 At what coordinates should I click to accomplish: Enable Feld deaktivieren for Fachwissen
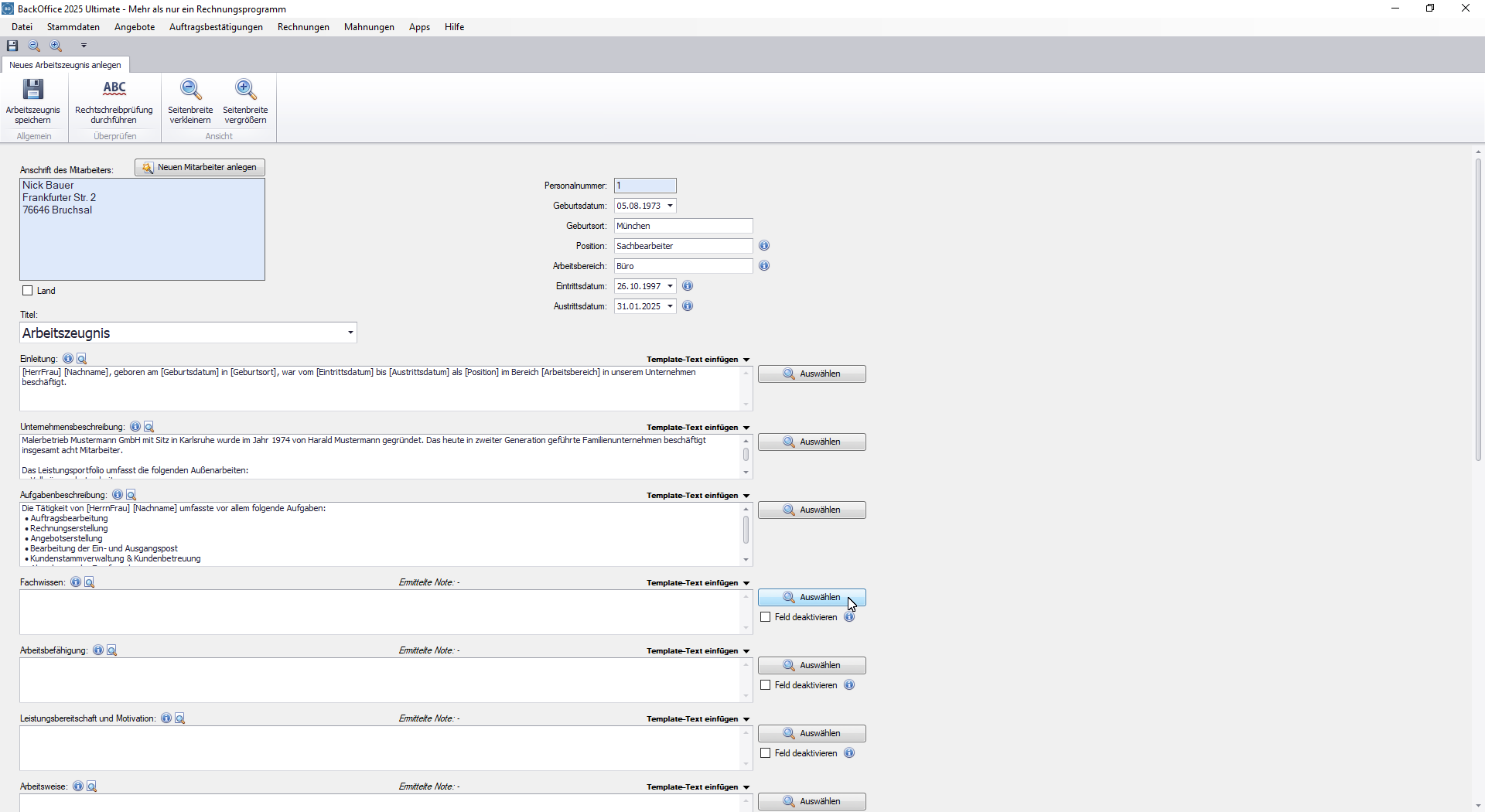point(766,617)
